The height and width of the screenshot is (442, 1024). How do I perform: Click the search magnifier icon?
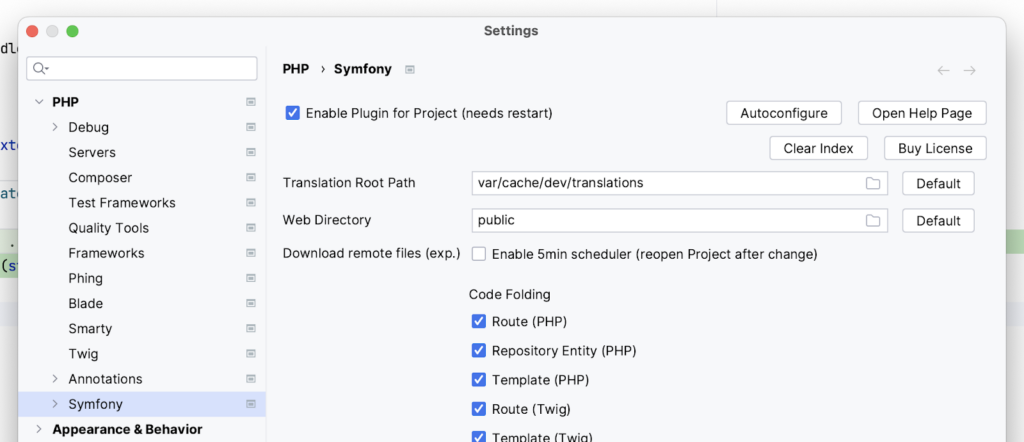tap(41, 68)
